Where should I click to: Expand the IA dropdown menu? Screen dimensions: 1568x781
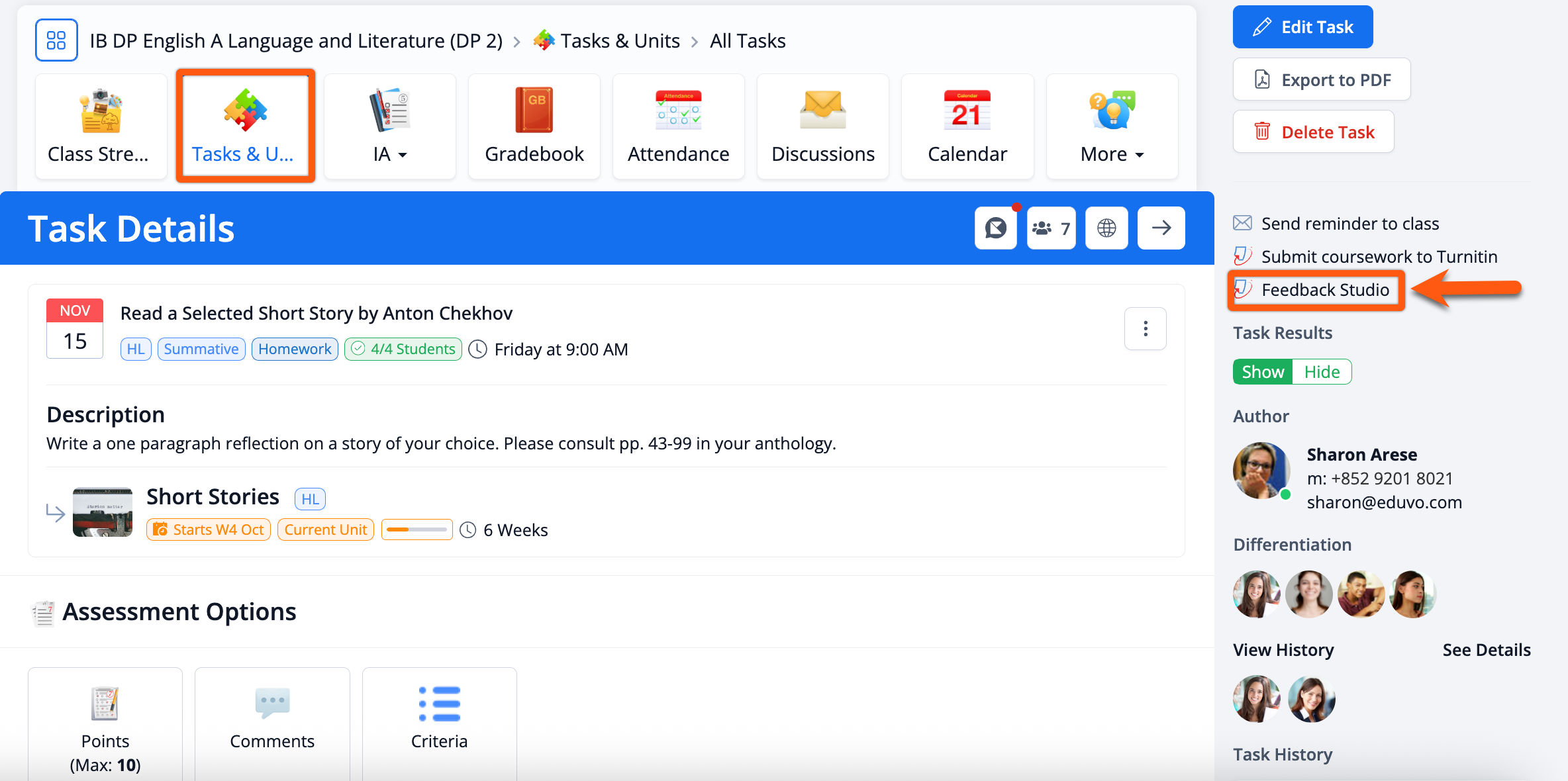[x=389, y=126]
